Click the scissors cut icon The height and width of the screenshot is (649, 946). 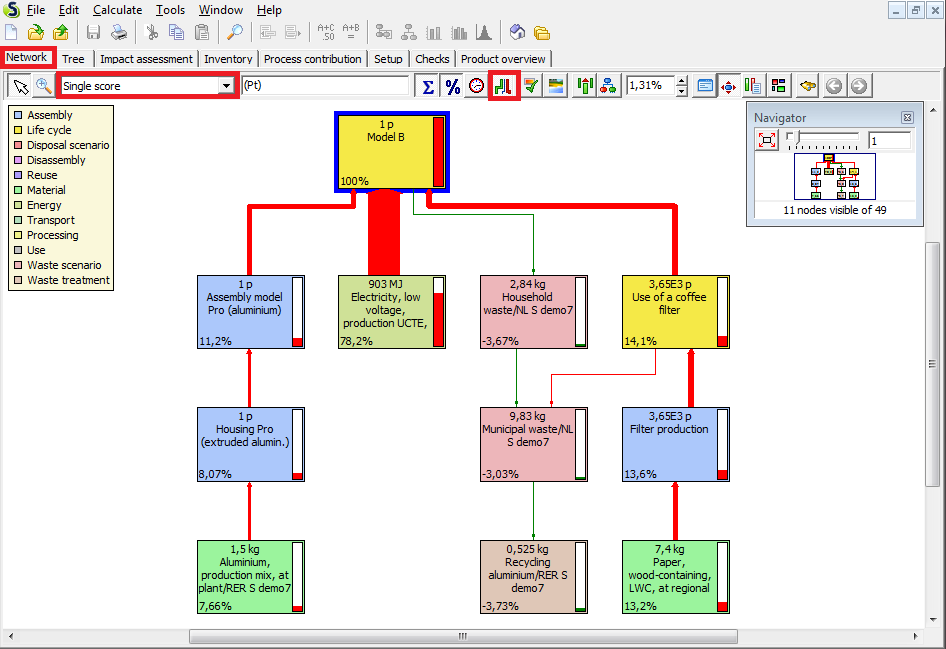click(152, 32)
